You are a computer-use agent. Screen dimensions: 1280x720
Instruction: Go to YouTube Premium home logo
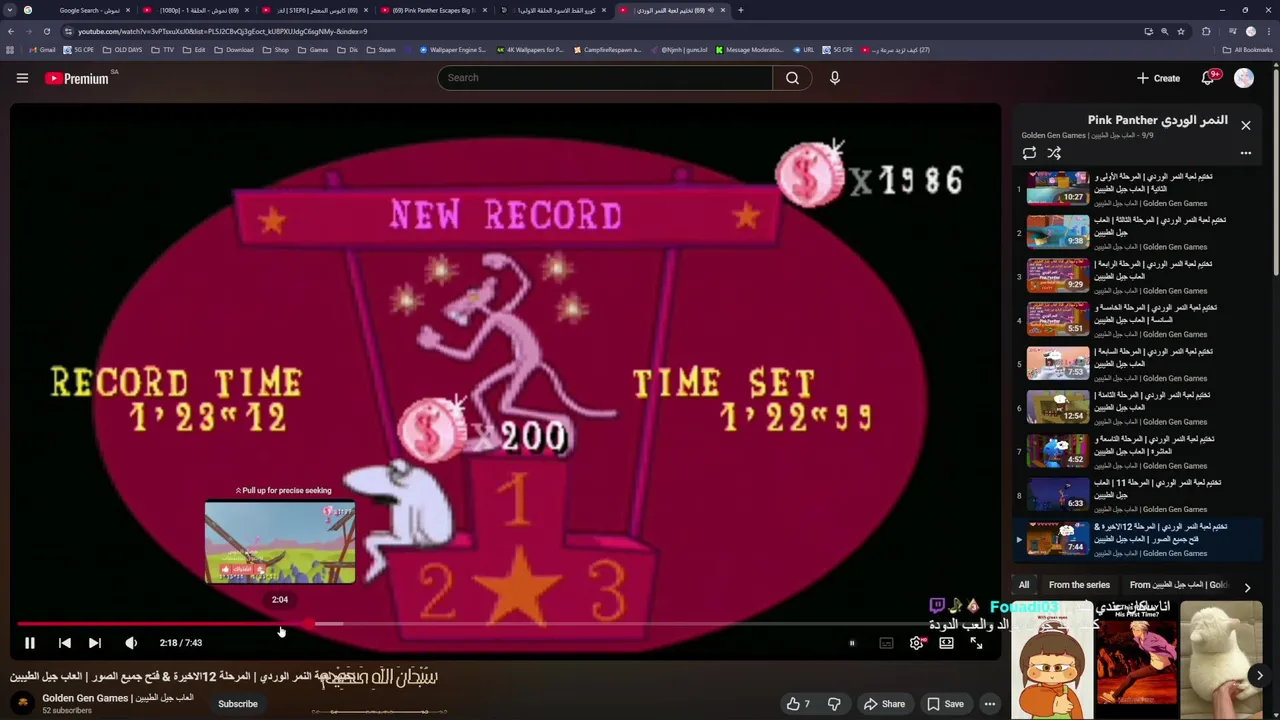(x=77, y=78)
